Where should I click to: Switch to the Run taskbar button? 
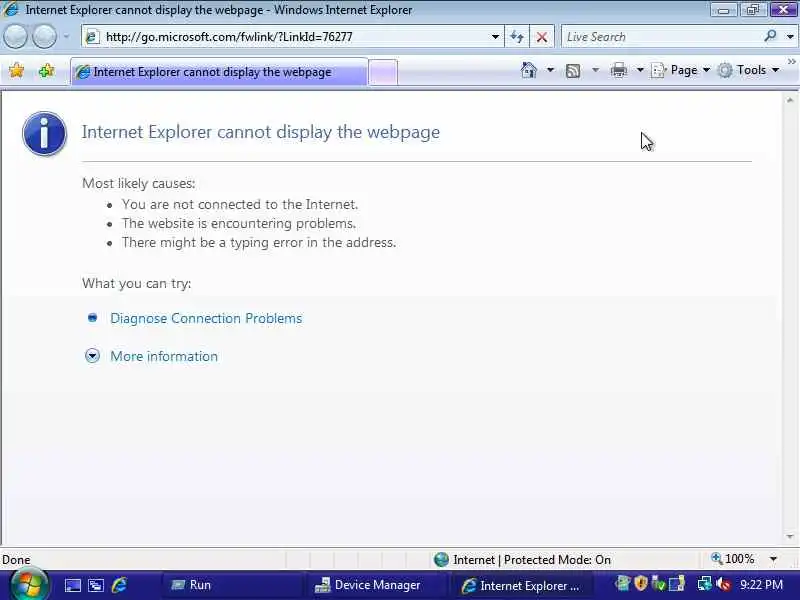(232, 585)
